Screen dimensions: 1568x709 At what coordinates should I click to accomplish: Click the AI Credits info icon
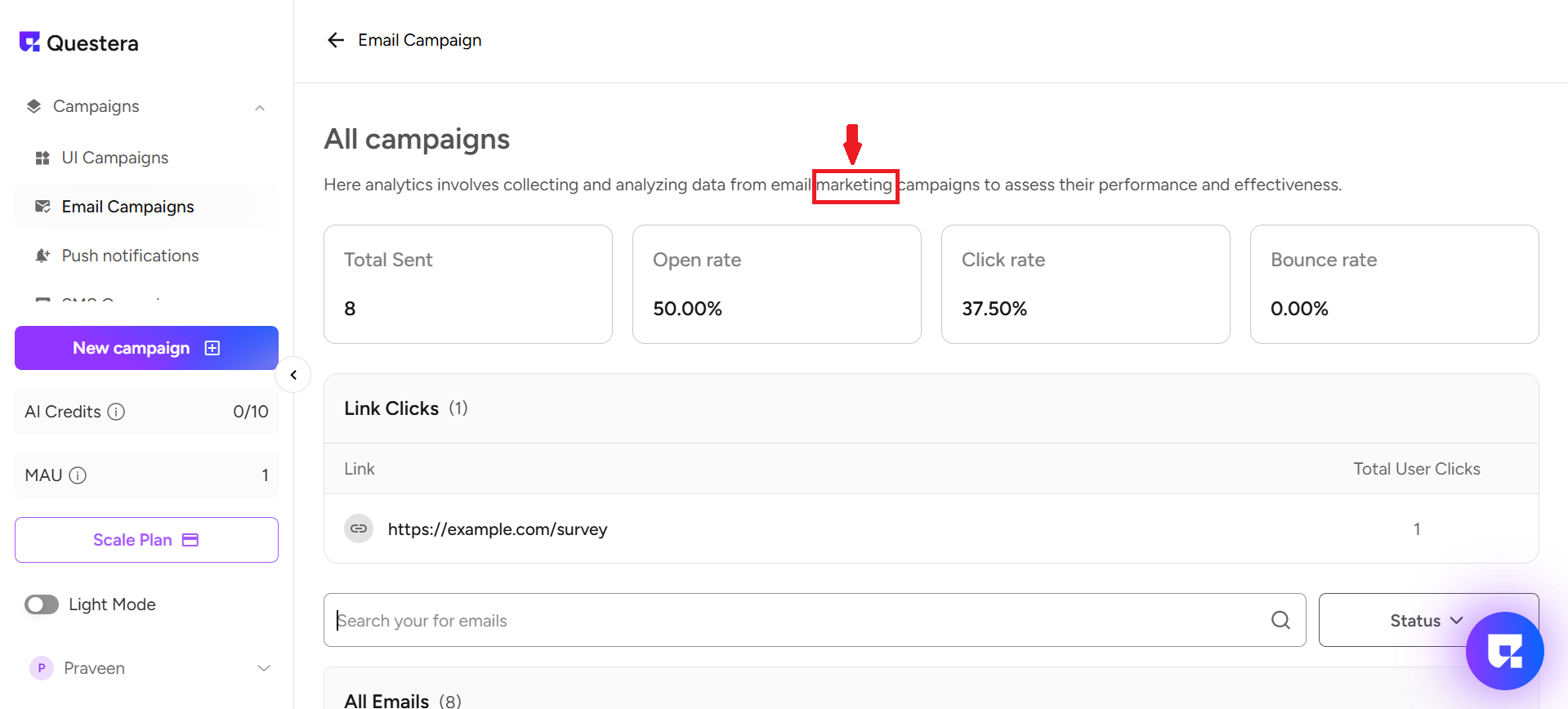(117, 412)
